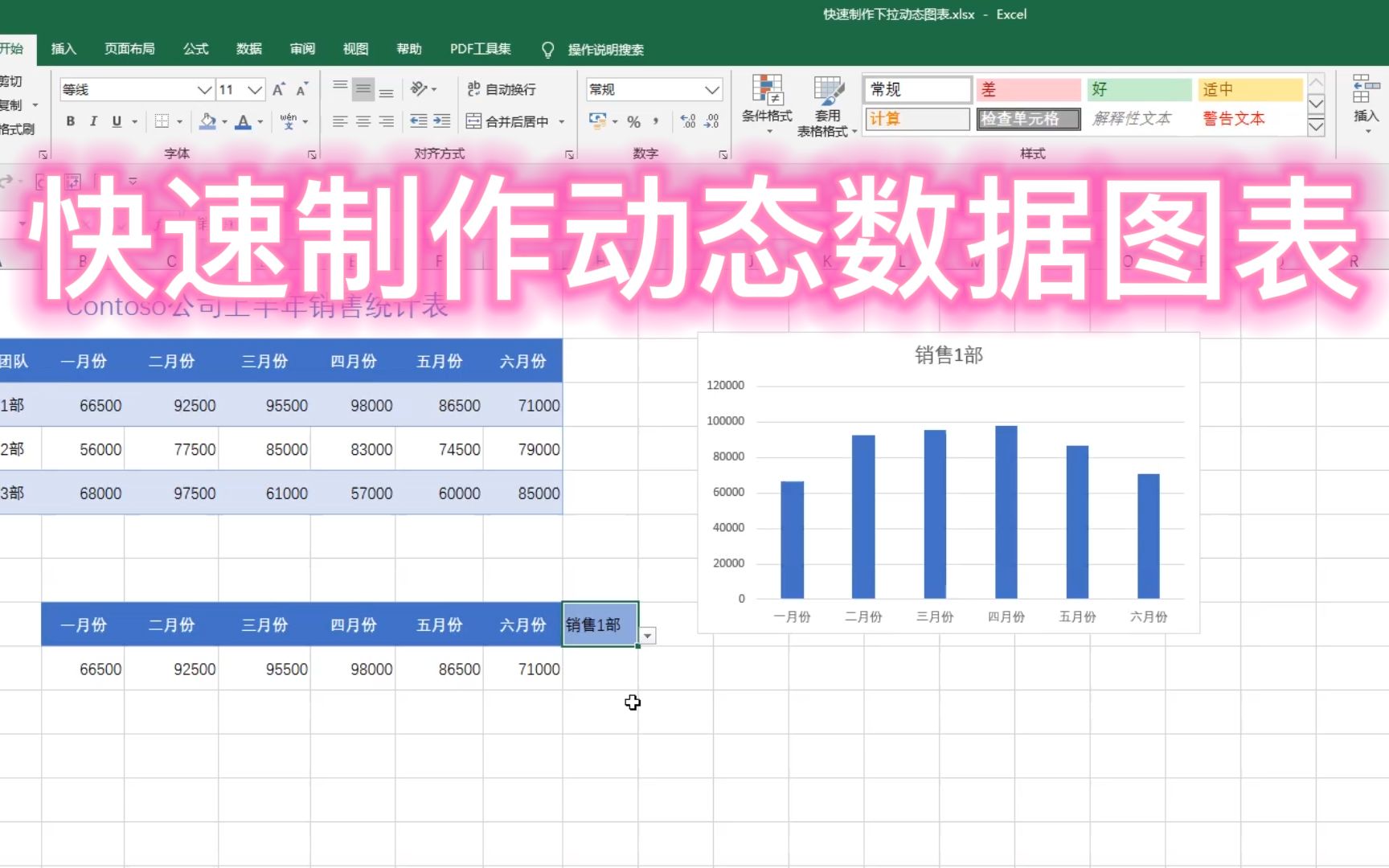Click the Decrease Font Size icon

[x=302, y=89]
